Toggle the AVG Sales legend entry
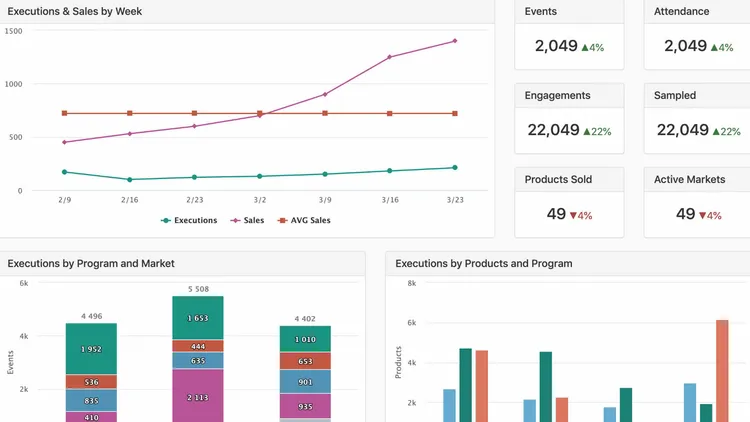The image size is (750, 422). pyautogui.click(x=304, y=221)
